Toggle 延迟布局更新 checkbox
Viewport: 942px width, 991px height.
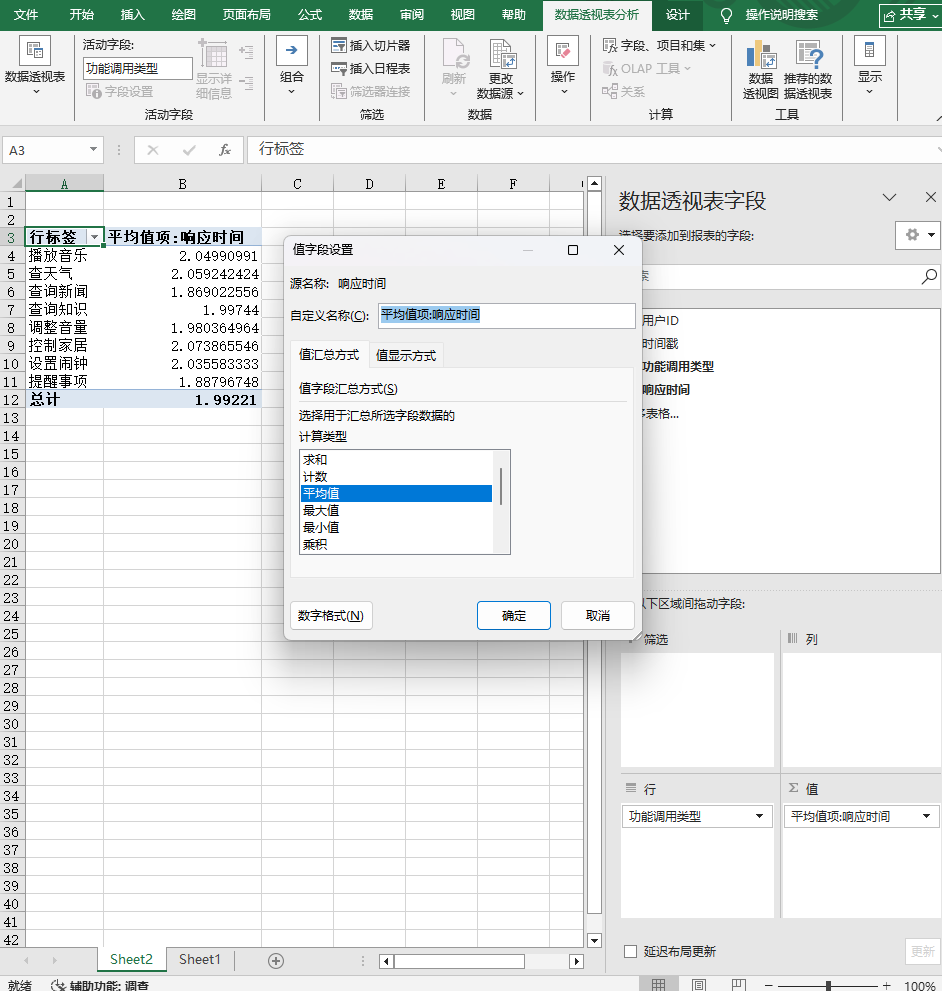[x=630, y=951]
